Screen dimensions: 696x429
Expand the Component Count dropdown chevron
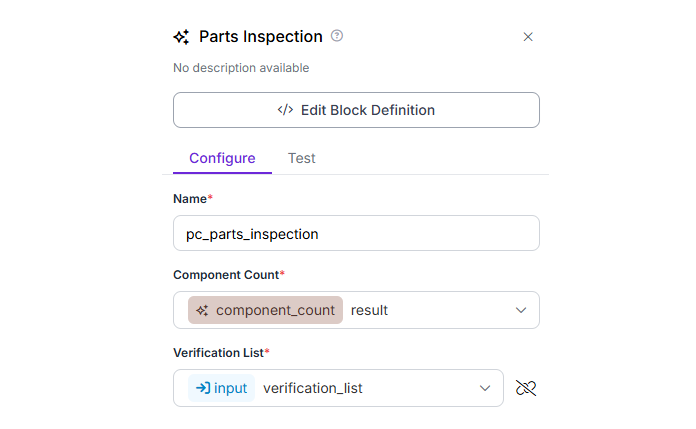coord(521,310)
